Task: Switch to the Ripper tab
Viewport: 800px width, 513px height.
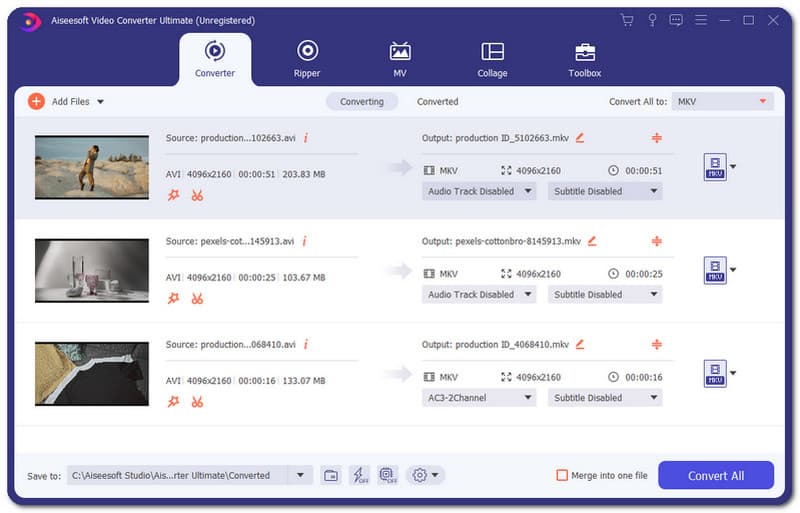Action: [307, 59]
